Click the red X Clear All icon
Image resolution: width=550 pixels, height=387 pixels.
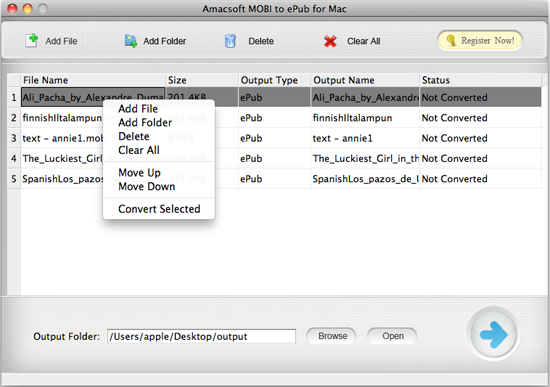click(x=330, y=41)
